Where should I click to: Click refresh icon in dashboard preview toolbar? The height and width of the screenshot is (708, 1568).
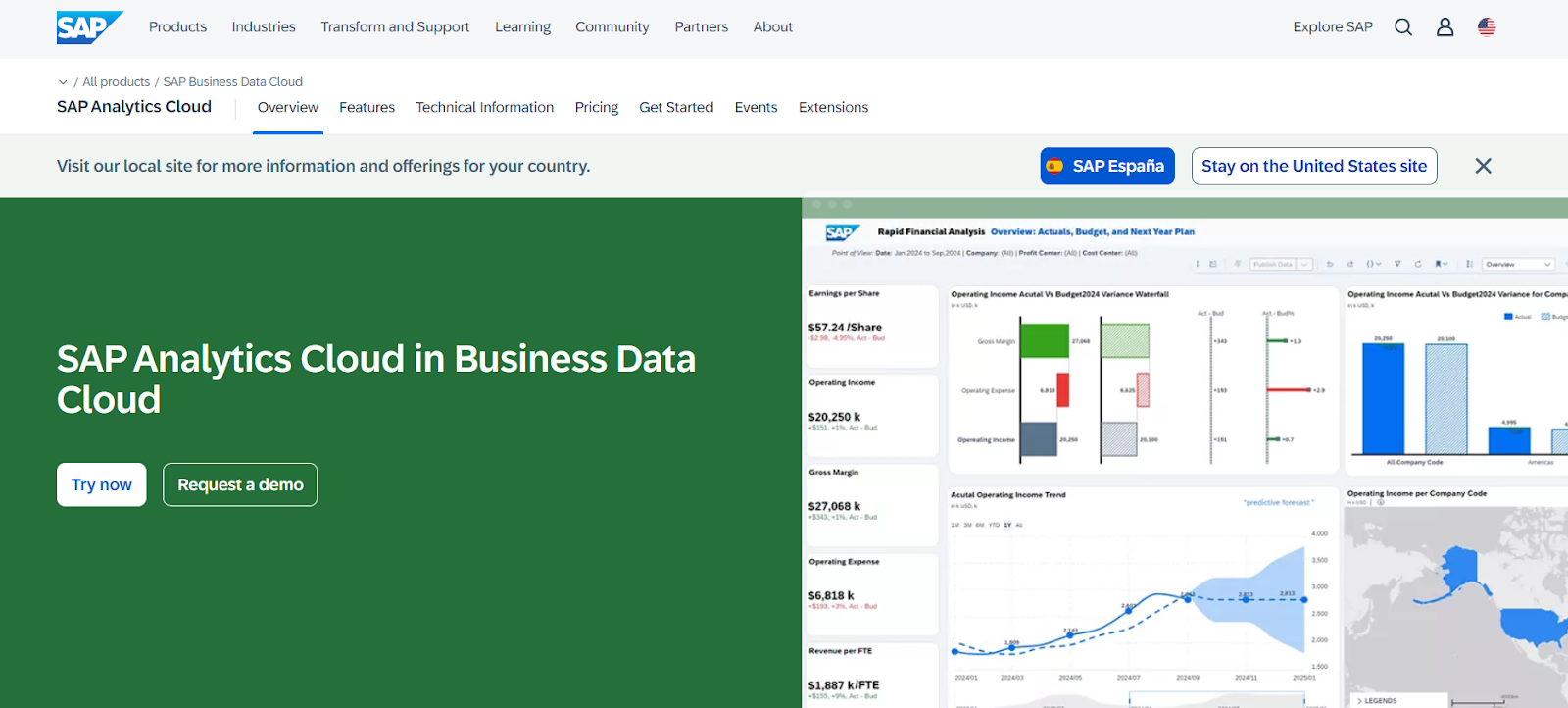[x=1418, y=264]
